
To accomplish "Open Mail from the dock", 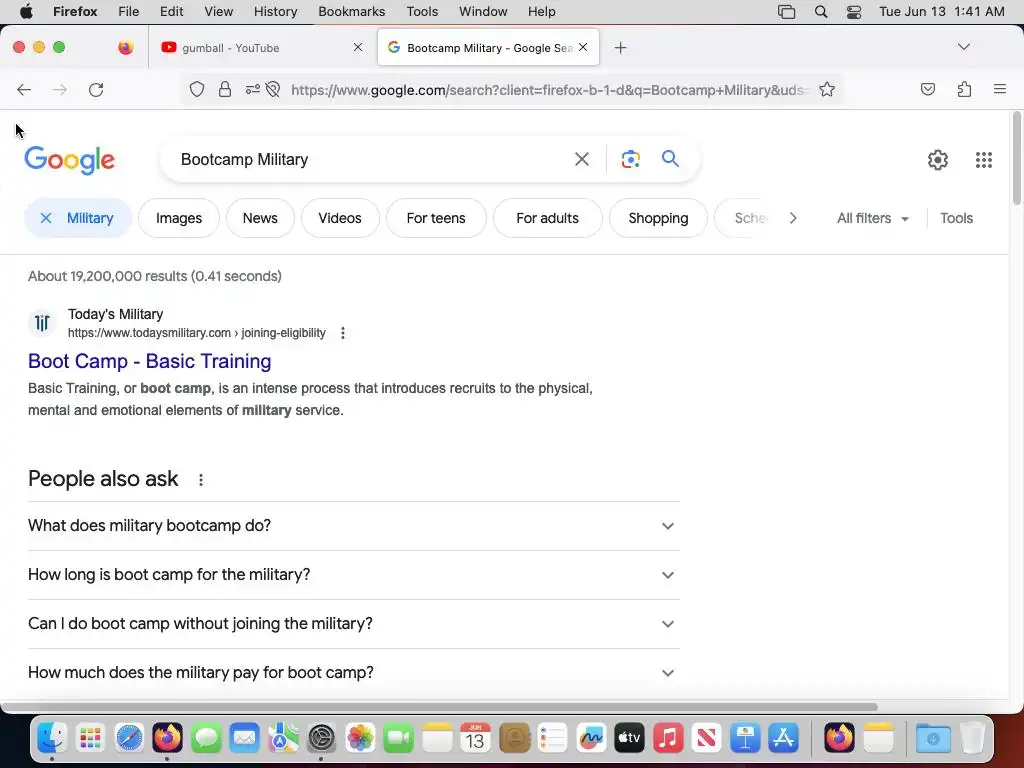I will (245, 739).
